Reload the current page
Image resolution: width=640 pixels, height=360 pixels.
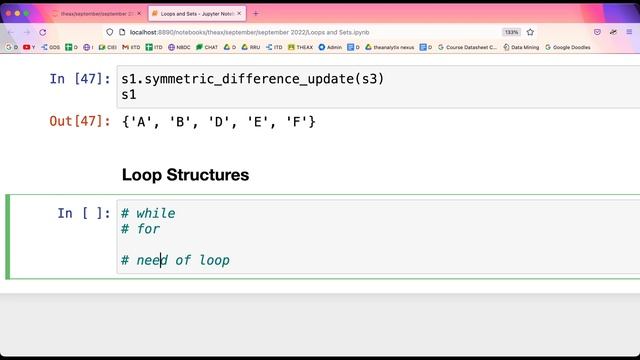point(42,32)
